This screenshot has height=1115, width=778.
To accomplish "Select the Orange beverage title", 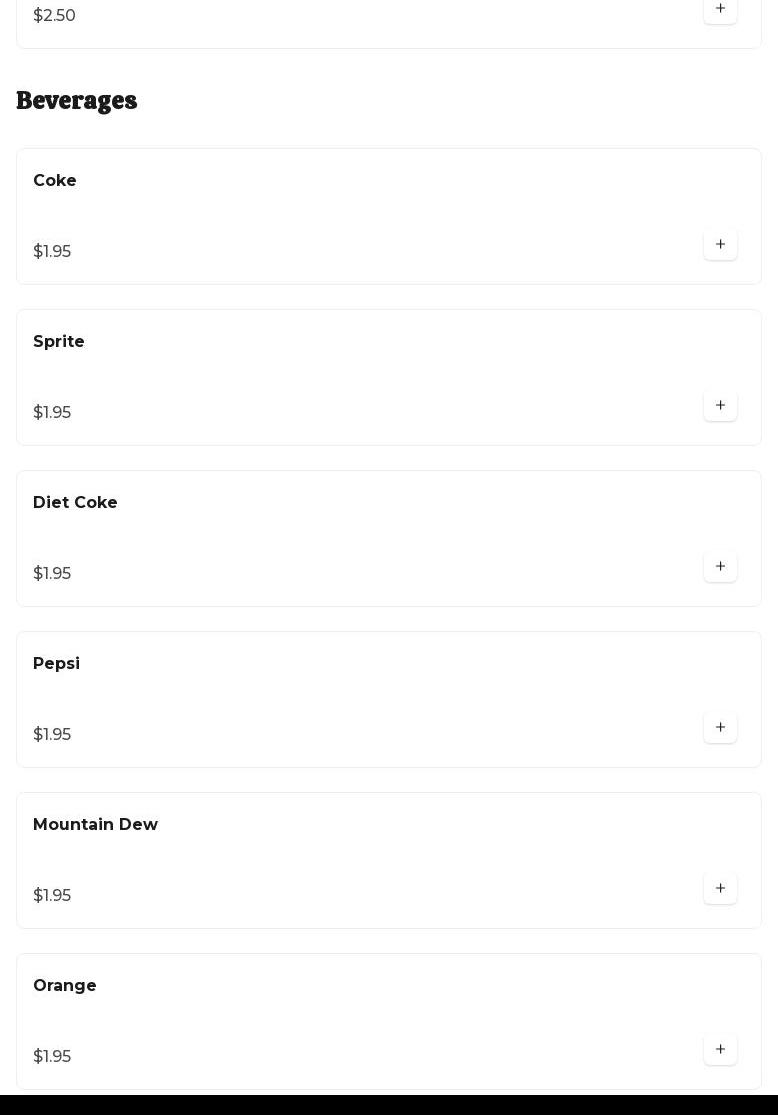I will [65, 986].
